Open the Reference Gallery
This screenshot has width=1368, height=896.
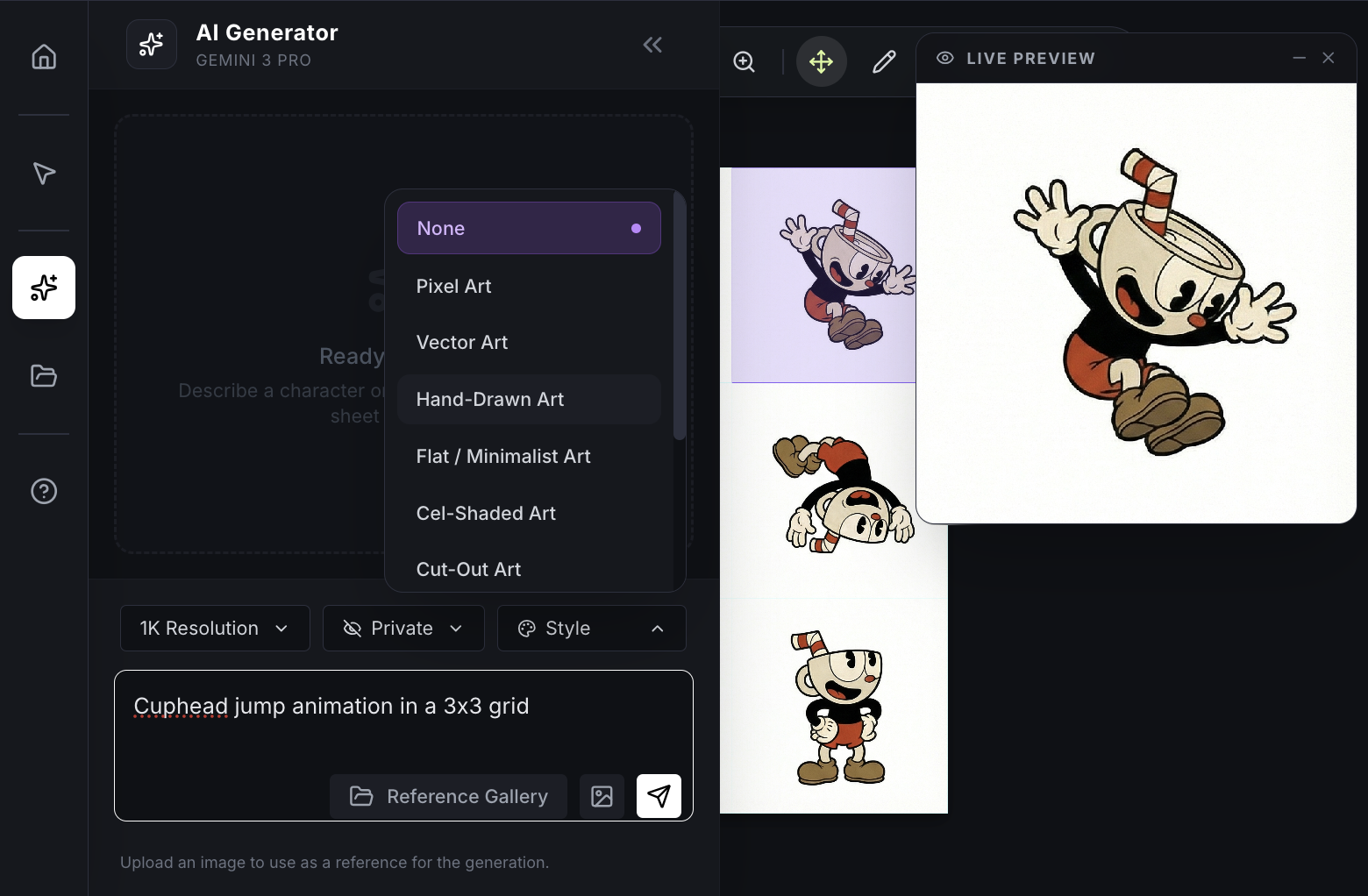[x=448, y=796]
